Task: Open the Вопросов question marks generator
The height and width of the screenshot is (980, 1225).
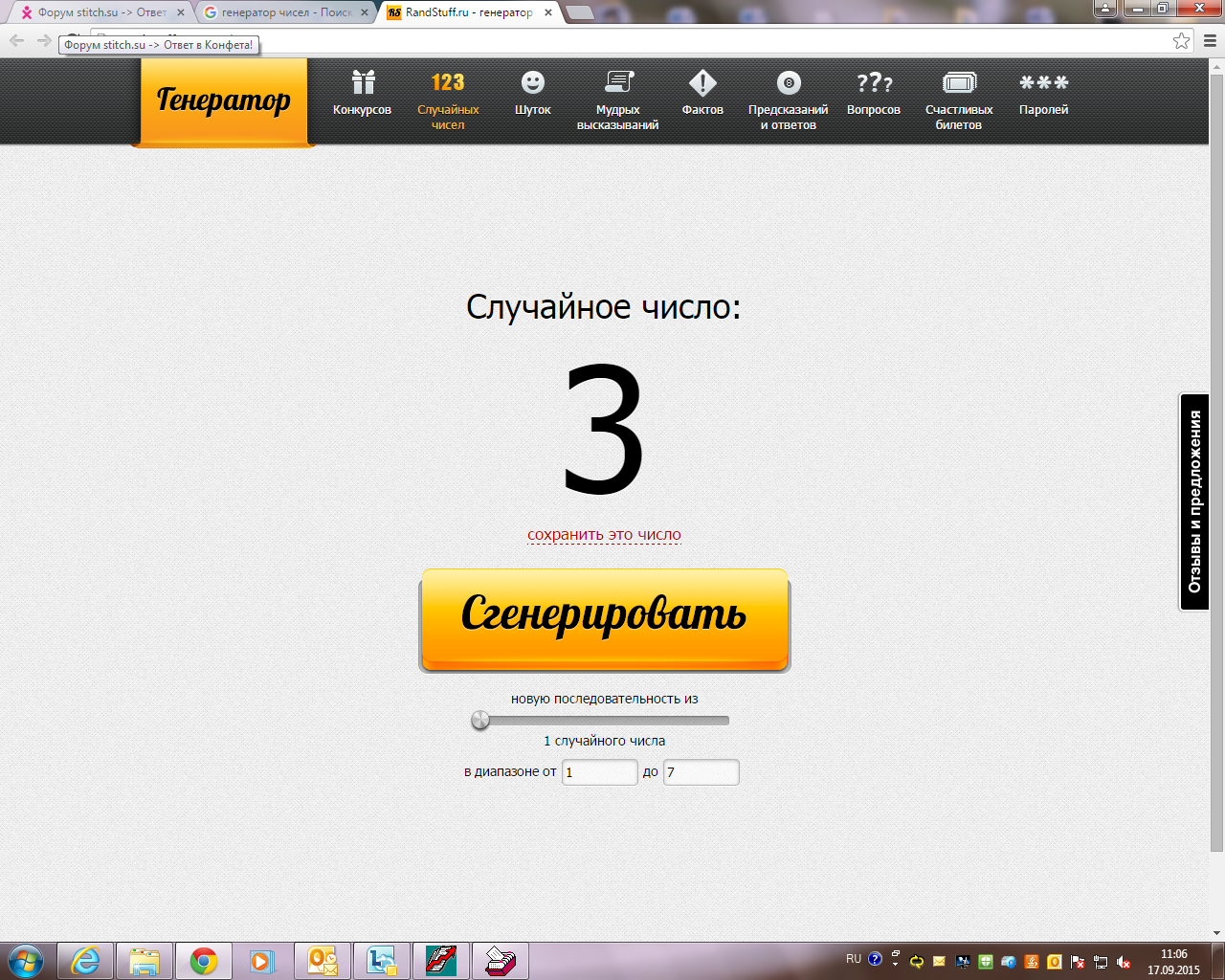Action: click(x=873, y=83)
